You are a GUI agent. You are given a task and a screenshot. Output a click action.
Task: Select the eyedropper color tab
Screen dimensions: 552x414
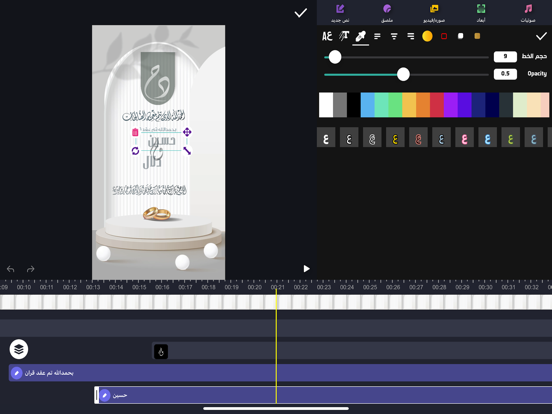pos(360,36)
